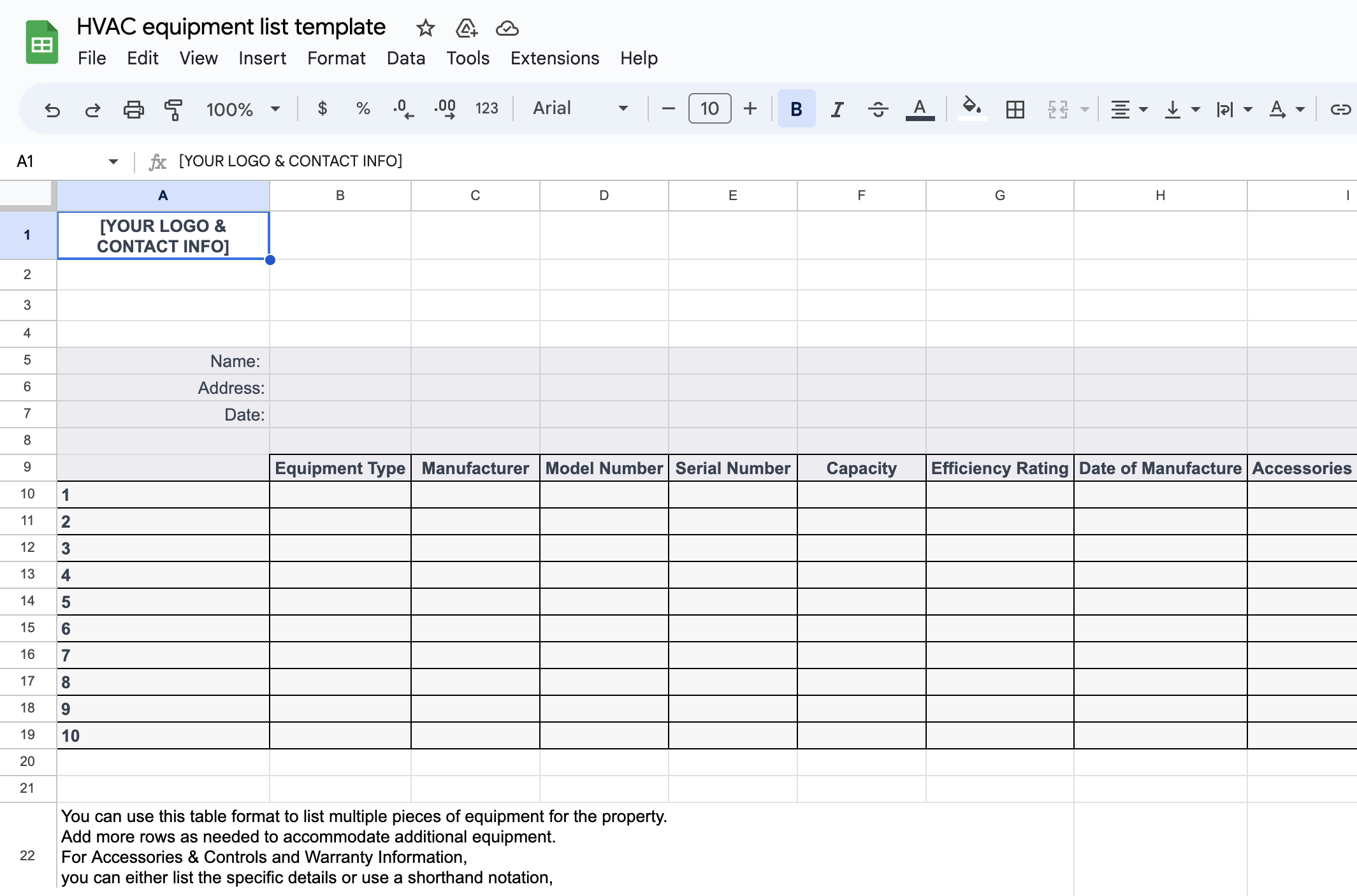Select the Equipment Type header cell
Screen dimensions: 1357x896
[340, 468]
